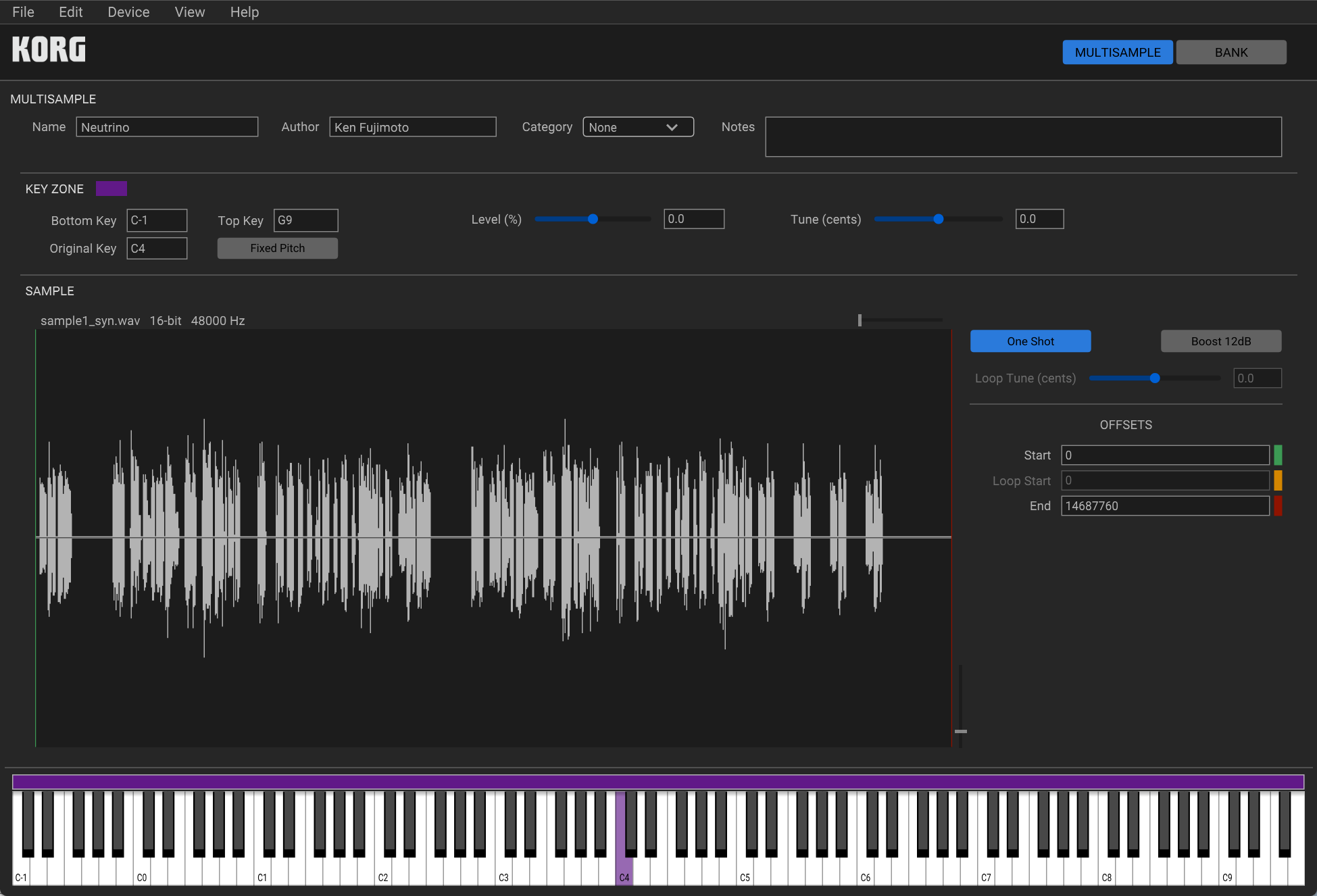Viewport: 1317px width, 896px height.
Task: Open the File menu
Action: (23, 12)
